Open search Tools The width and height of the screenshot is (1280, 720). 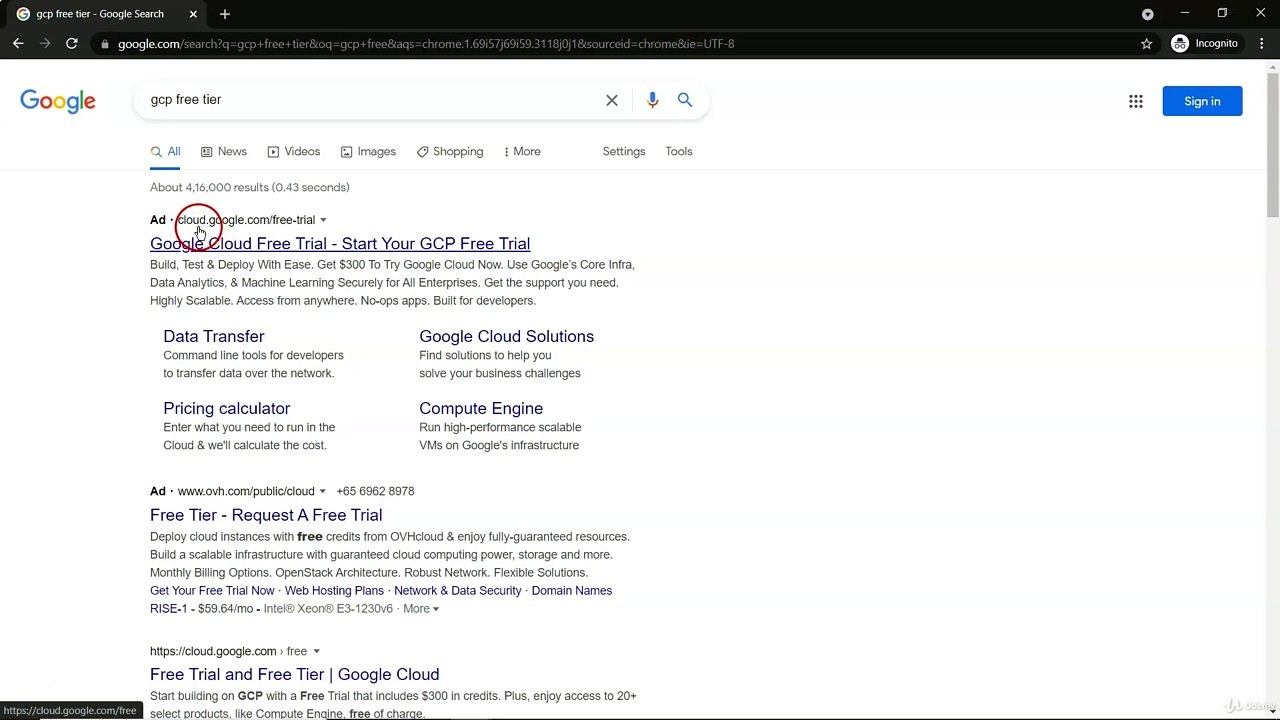click(679, 152)
